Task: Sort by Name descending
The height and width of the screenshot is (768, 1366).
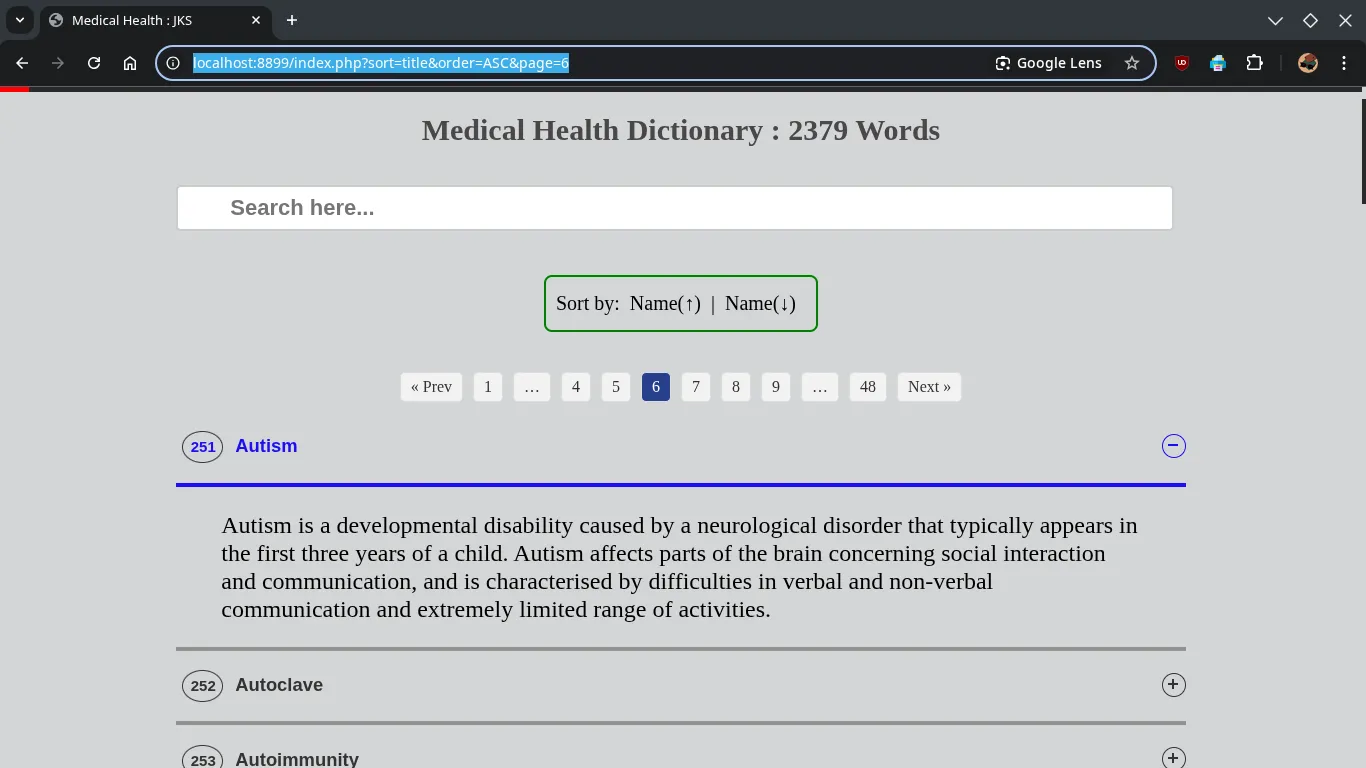Action: point(760,304)
